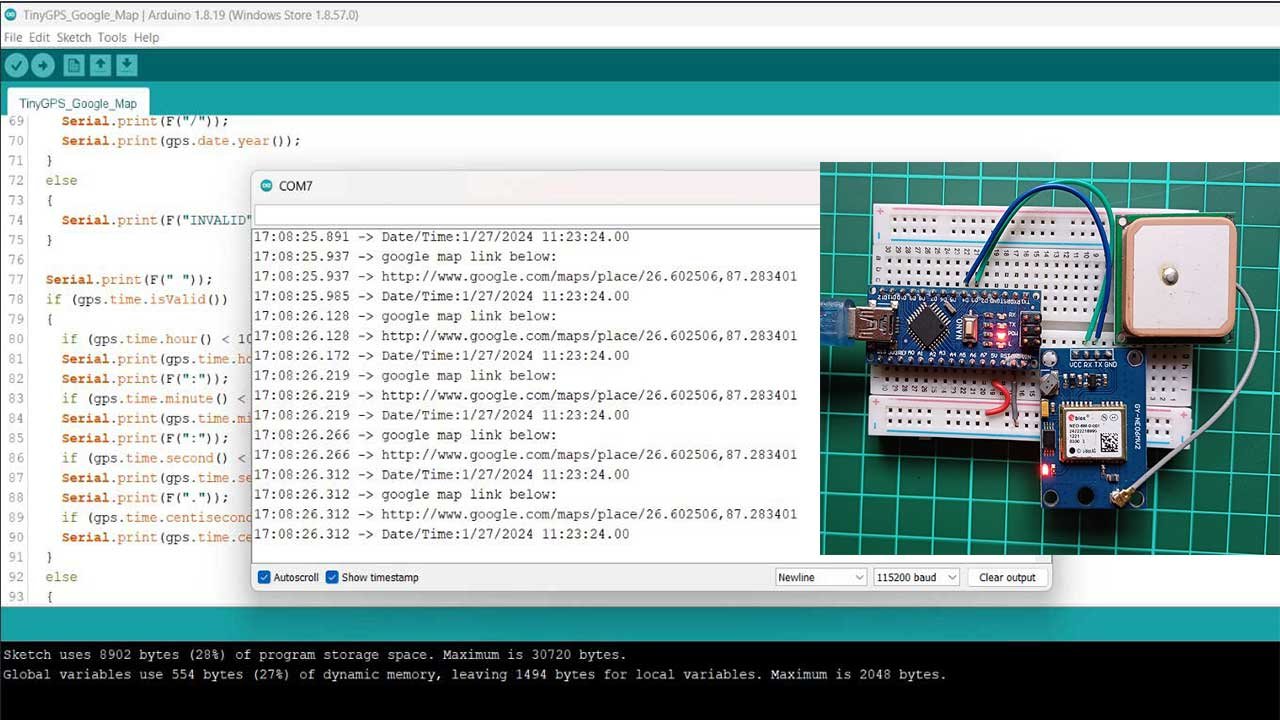Image resolution: width=1280 pixels, height=720 pixels.
Task: Expand the Newline line-ending dropdown
Action: tap(821, 577)
